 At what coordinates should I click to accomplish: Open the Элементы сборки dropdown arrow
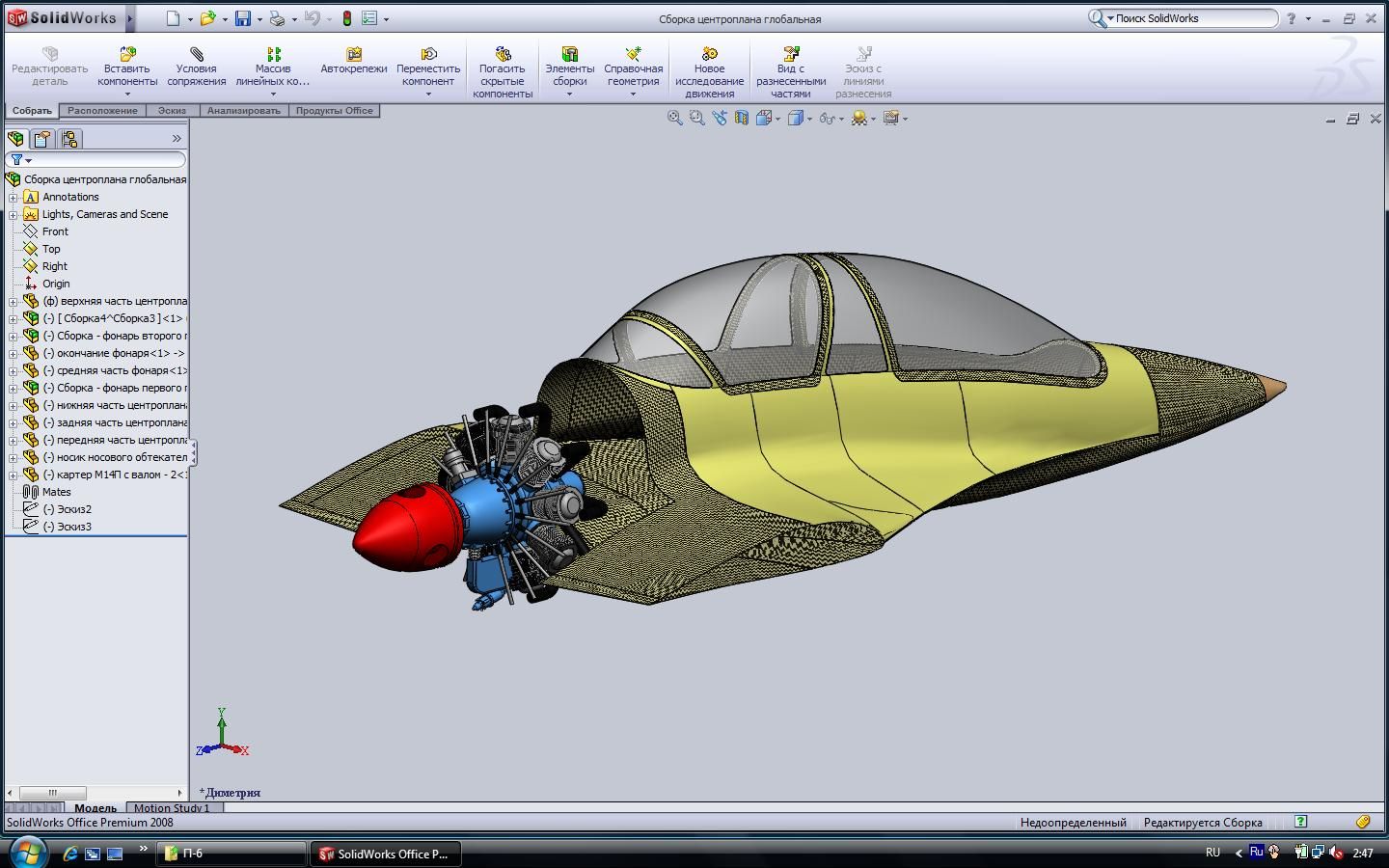pyautogui.click(x=569, y=95)
